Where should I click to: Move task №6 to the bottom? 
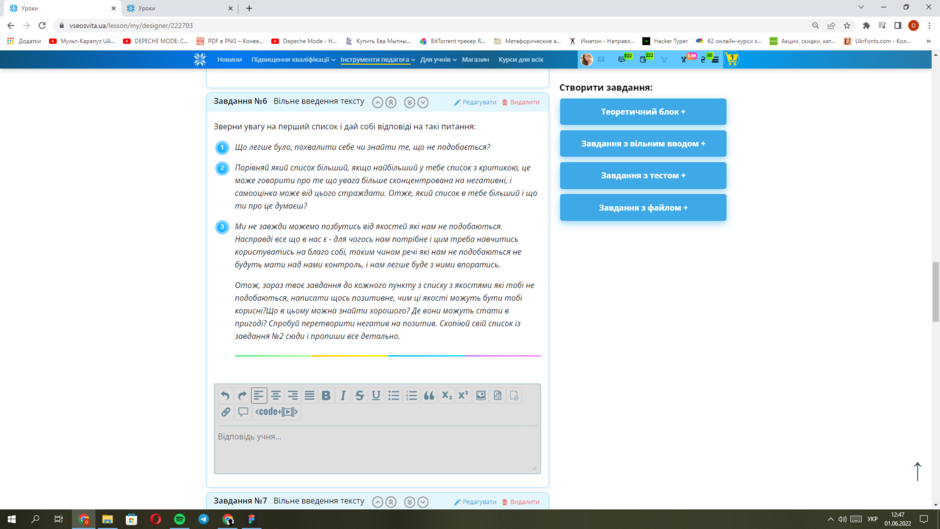(409, 103)
